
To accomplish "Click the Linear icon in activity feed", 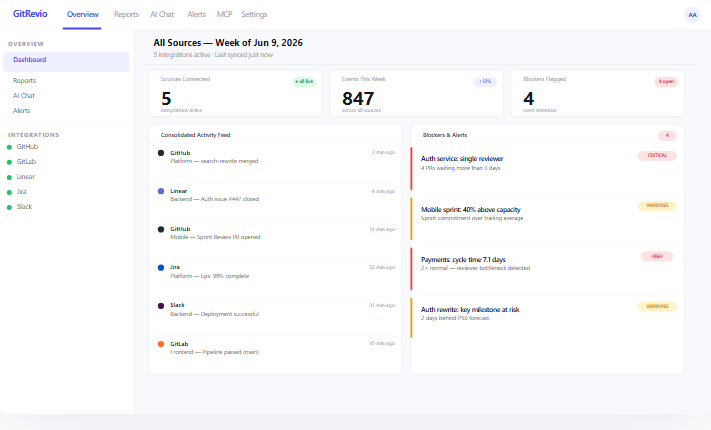I will pos(161,191).
